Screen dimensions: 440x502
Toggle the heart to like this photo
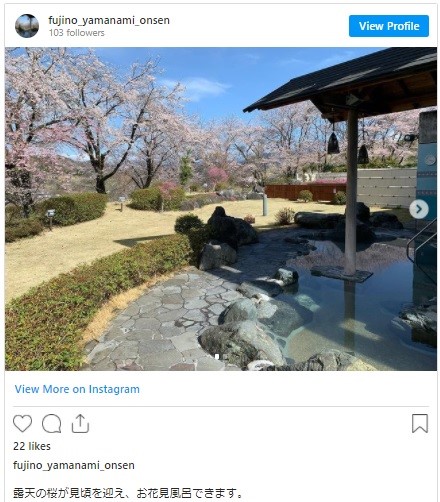tap(22, 423)
